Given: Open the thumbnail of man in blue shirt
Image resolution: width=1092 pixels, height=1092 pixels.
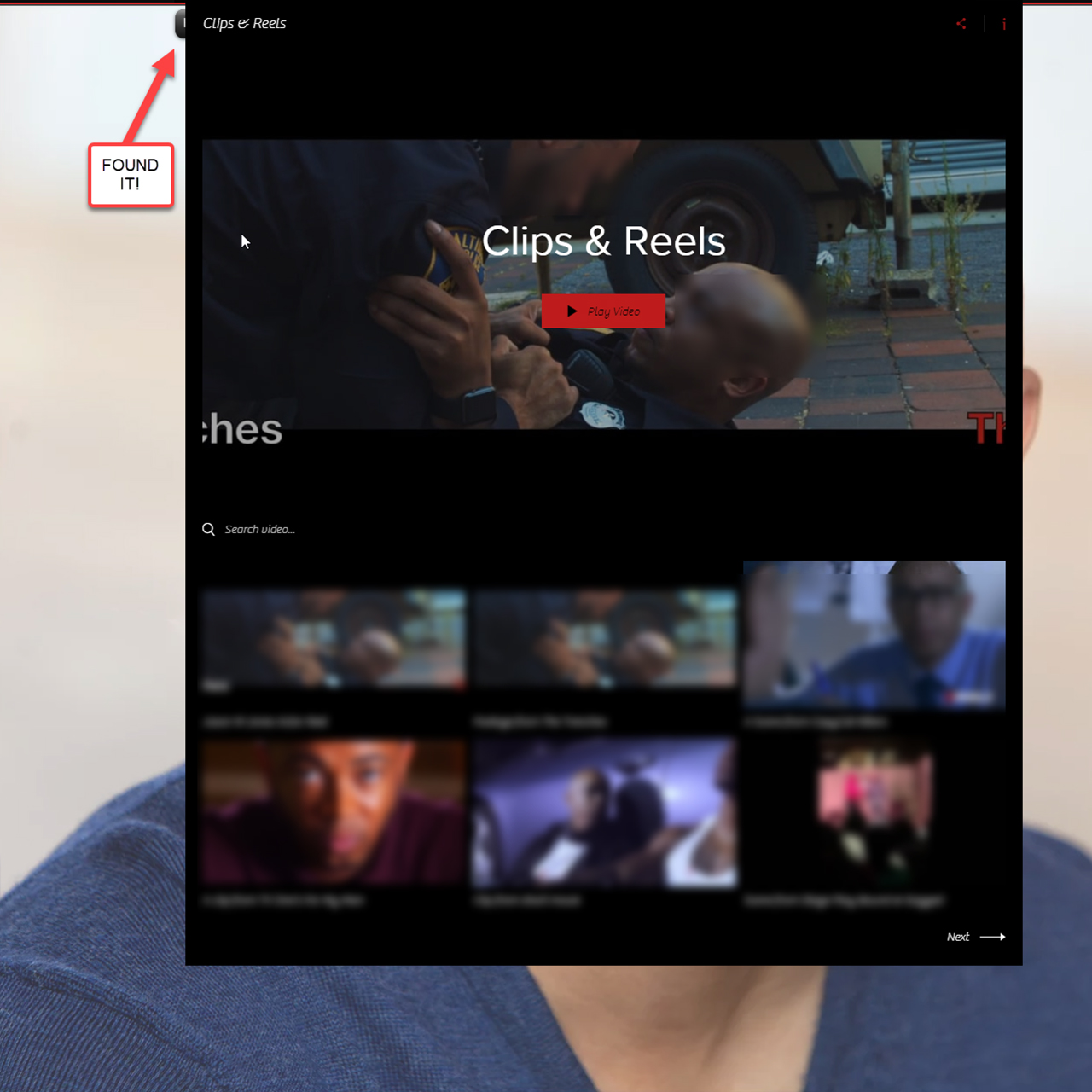Looking at the screenshot, I should [x=874, y=636].
